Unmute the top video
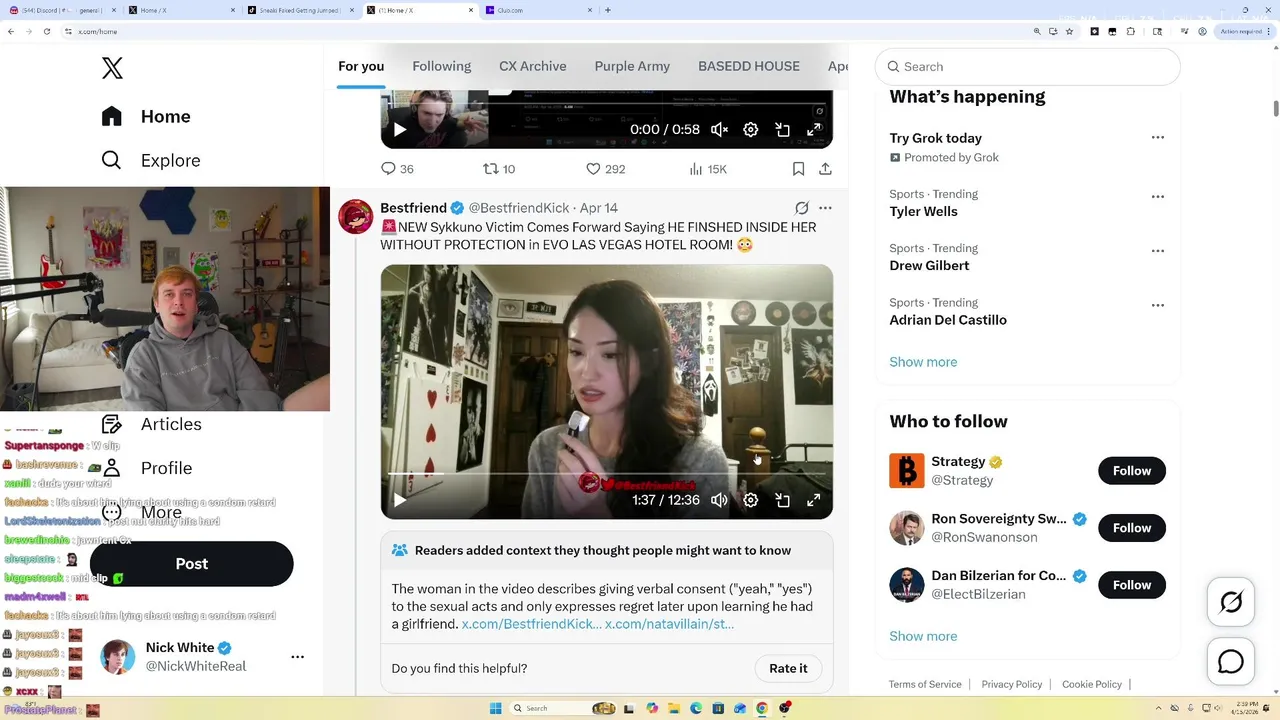The width and height of the screenshot is (1280, 720). pos(719,129)
